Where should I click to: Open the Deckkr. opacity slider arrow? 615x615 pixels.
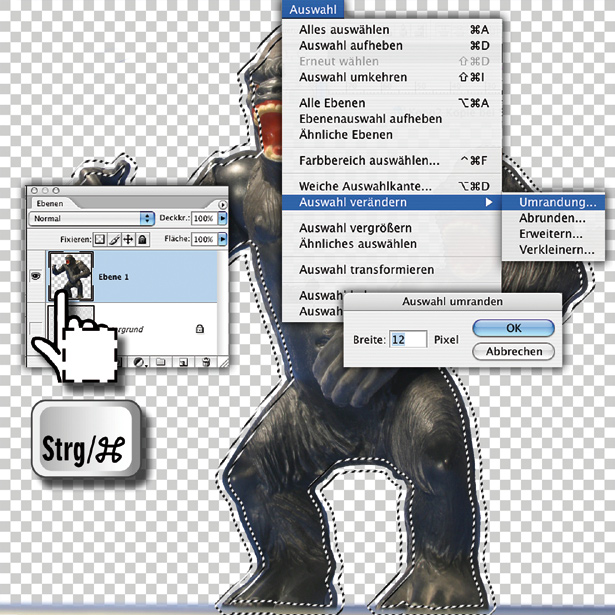(x=222, y=218)
